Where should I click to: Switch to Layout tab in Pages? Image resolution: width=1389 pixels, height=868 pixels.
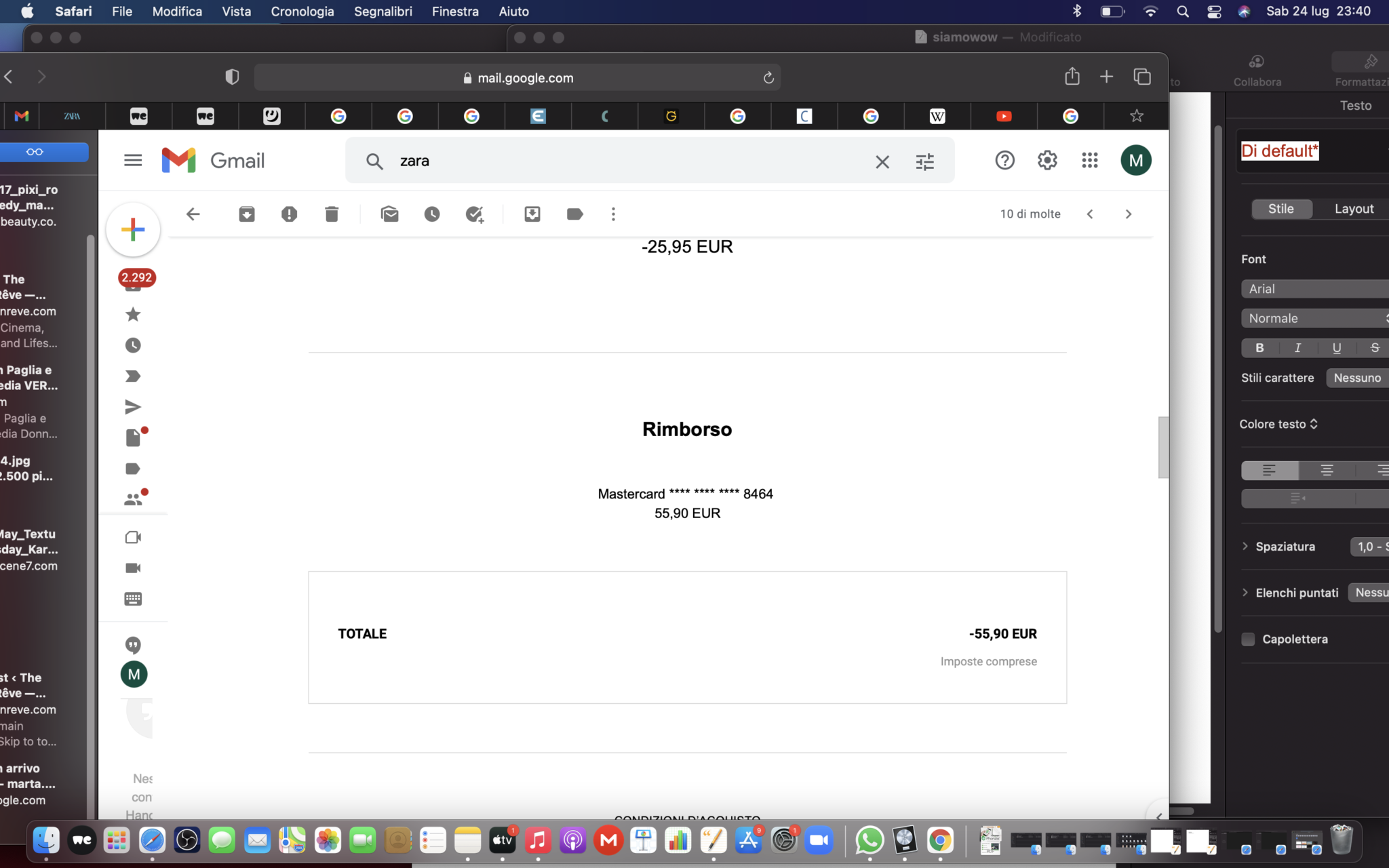(1354, 209)
